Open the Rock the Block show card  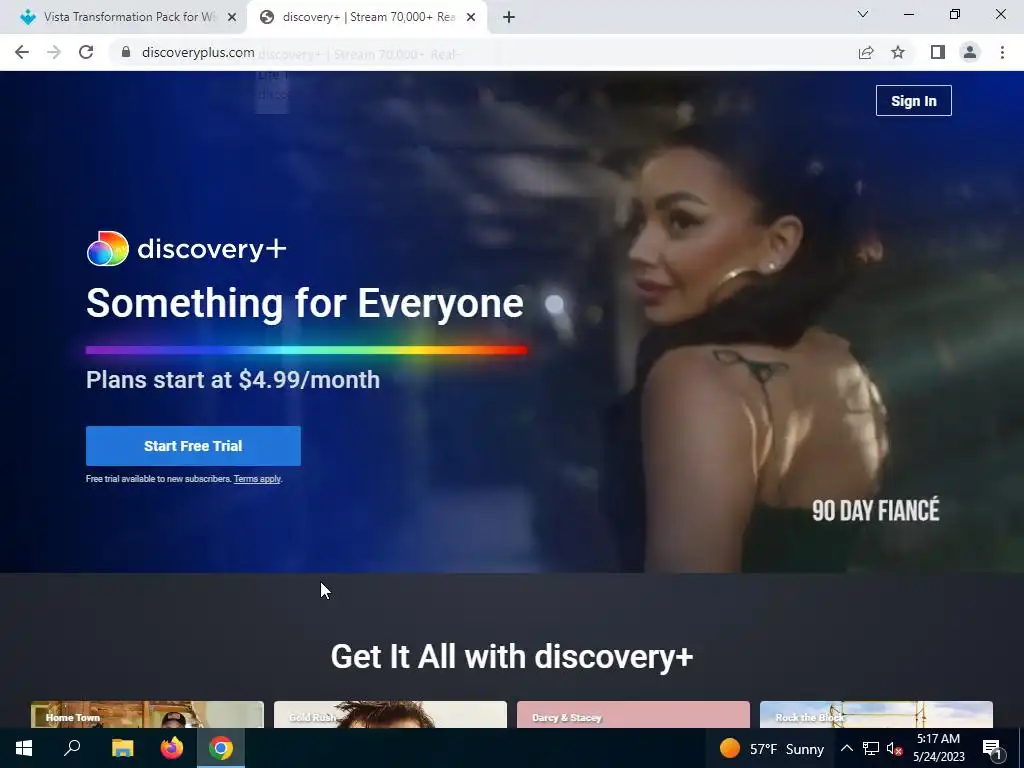click(876, 714)
